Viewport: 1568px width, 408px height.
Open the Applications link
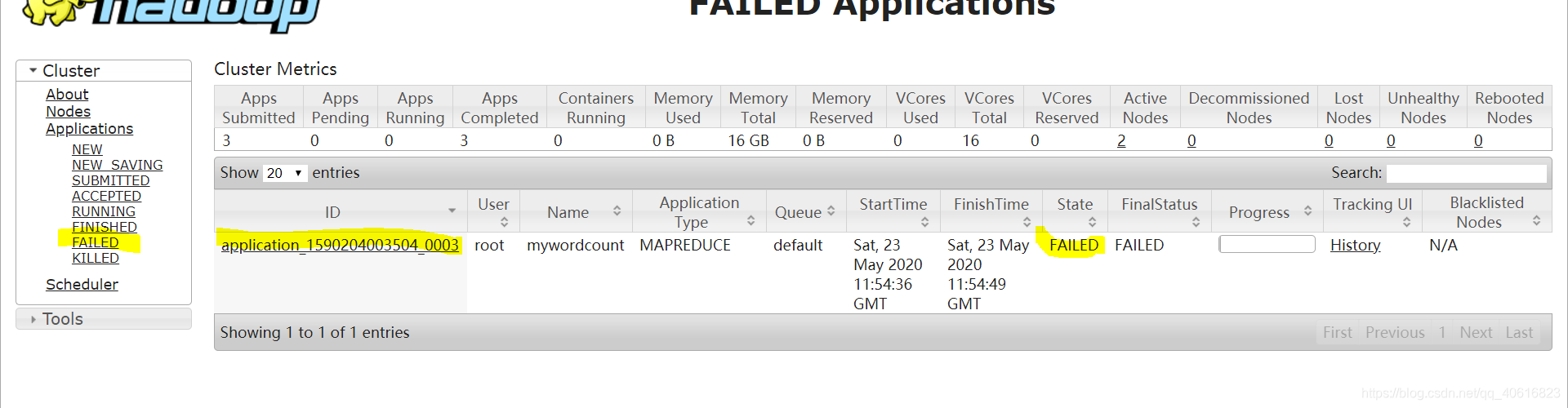tap(89, 129)
